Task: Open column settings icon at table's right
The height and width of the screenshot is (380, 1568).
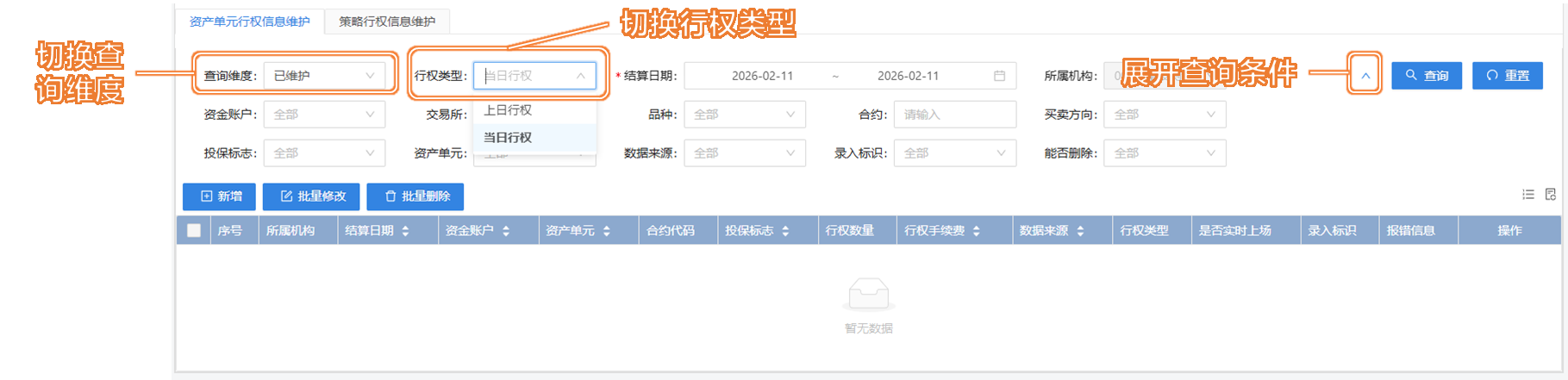Action: (x=1551, y=195)
